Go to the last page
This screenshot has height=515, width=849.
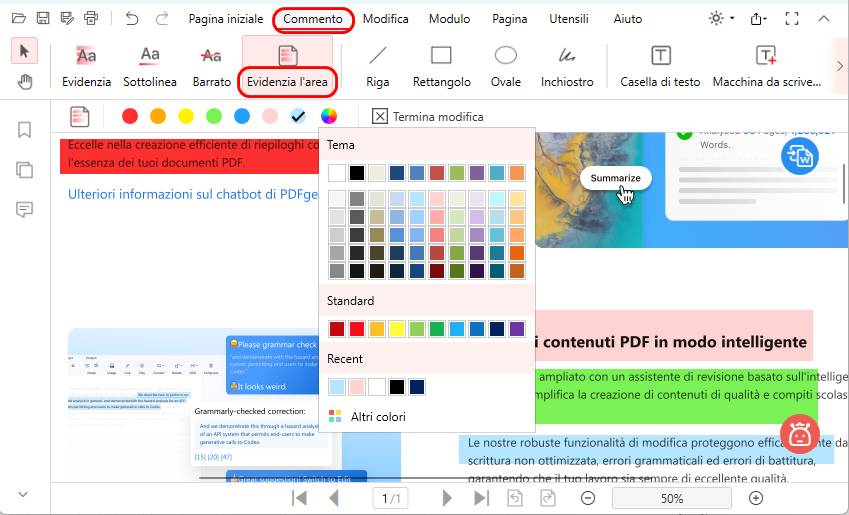tap(481, 498)
